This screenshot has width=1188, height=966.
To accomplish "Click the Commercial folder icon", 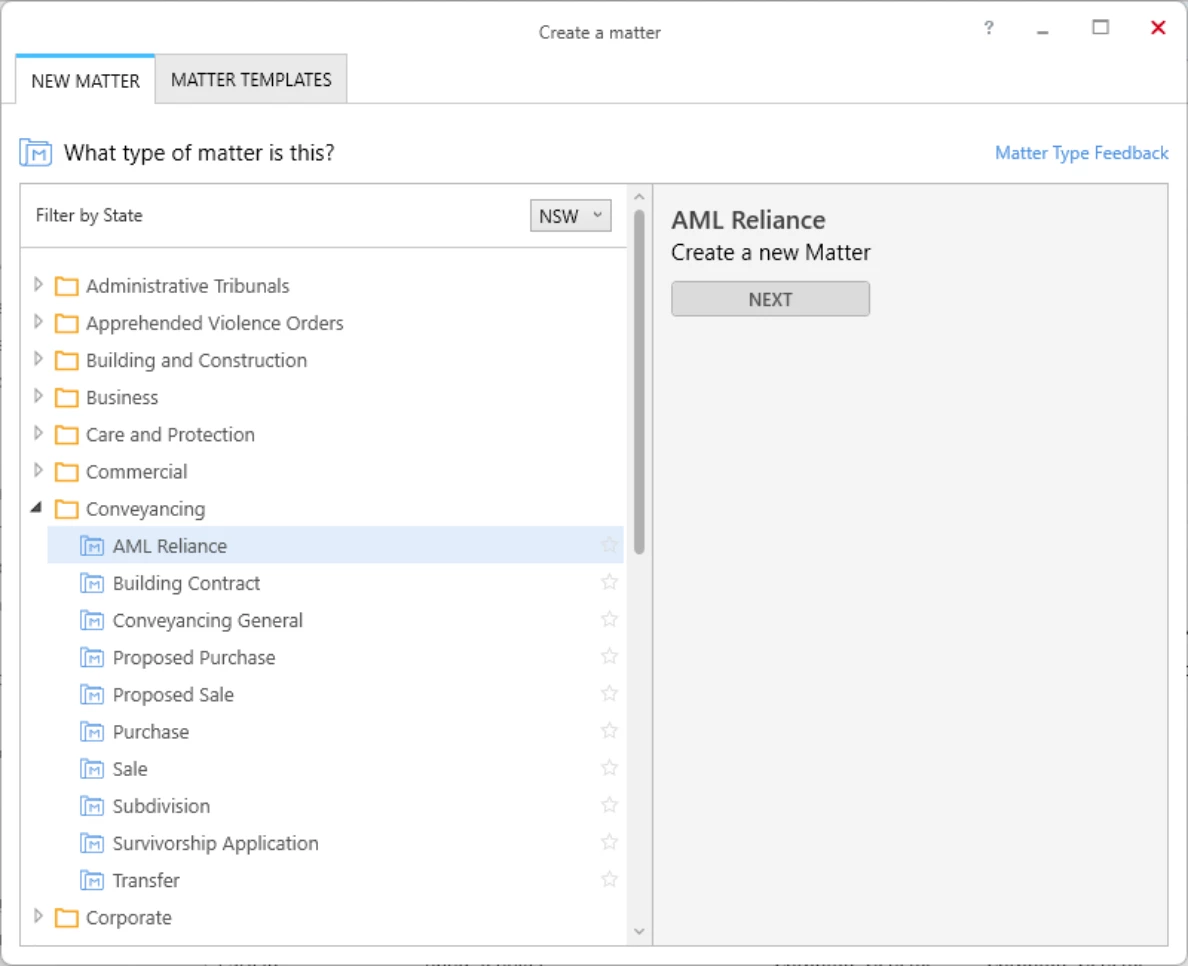I will pos(67,472).
